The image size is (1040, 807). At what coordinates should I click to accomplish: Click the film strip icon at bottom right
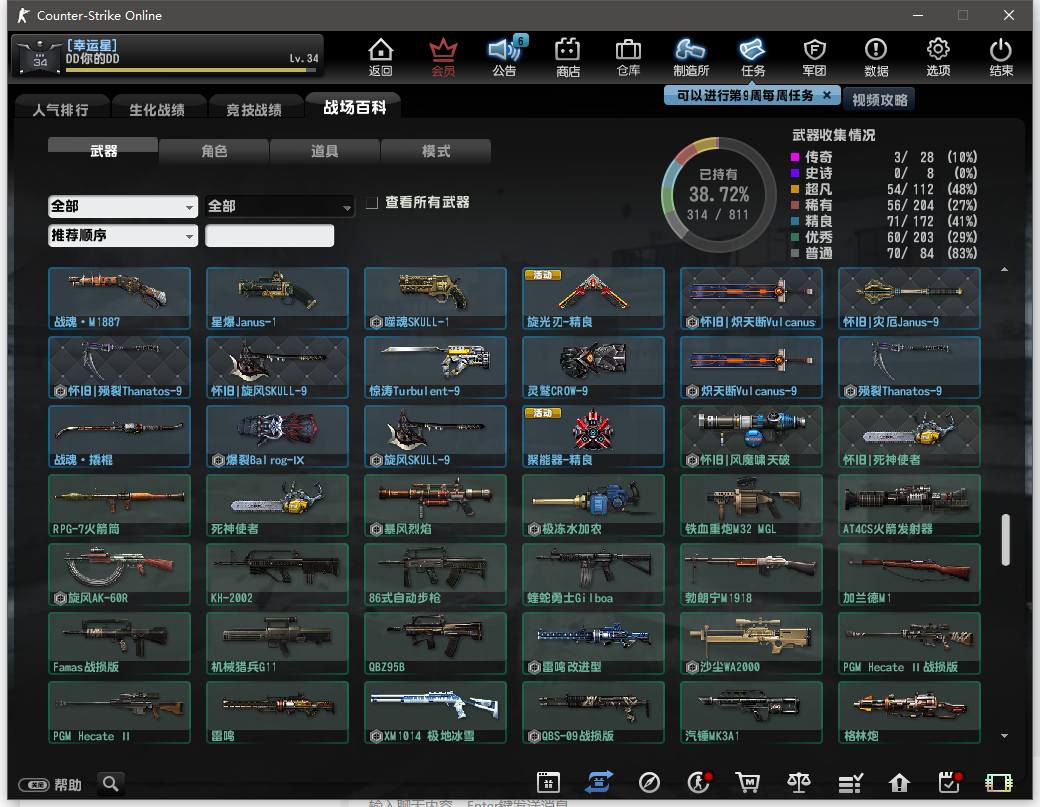pos(999,783)
